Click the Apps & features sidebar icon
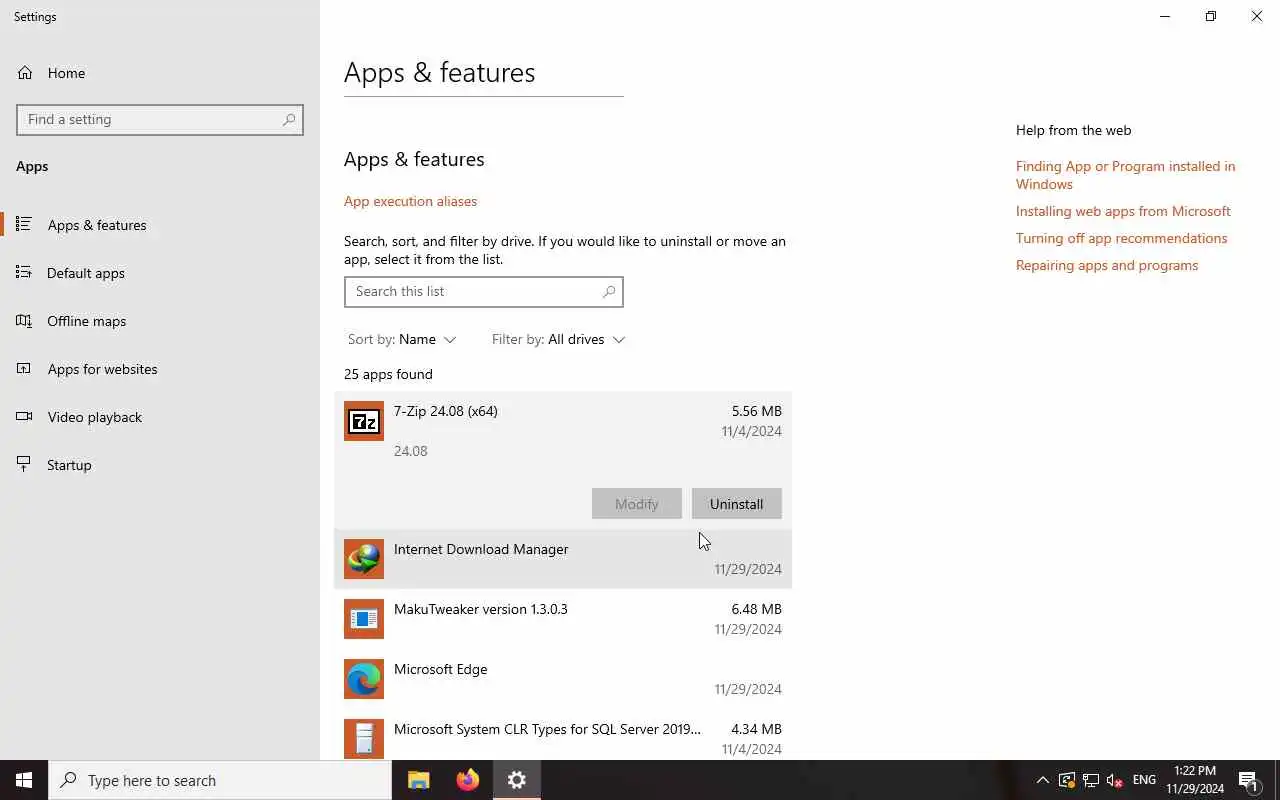Viewport: 1280px width, 800px height. coord(24,225)
